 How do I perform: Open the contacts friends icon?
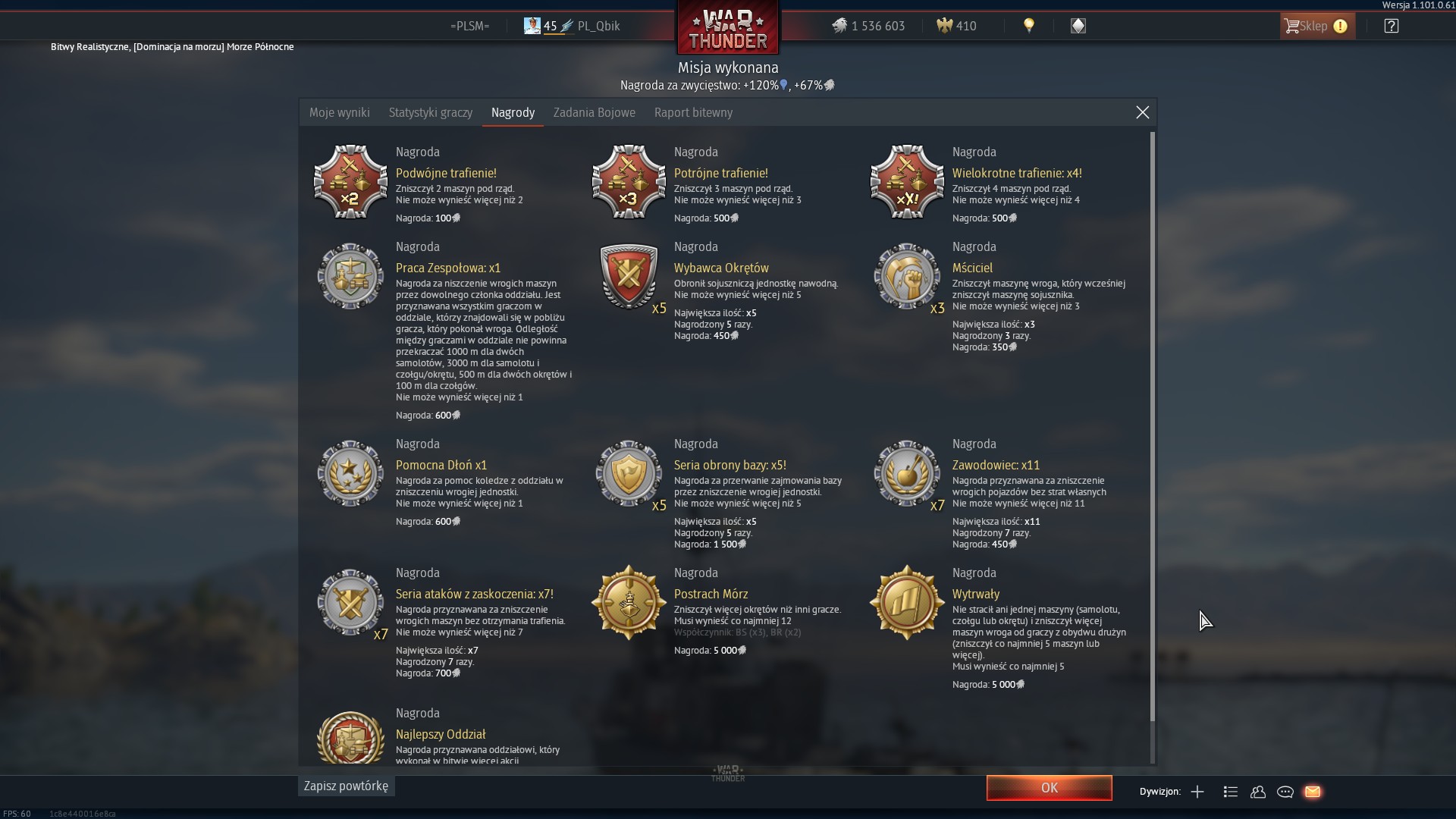(x=1258, y=792)
